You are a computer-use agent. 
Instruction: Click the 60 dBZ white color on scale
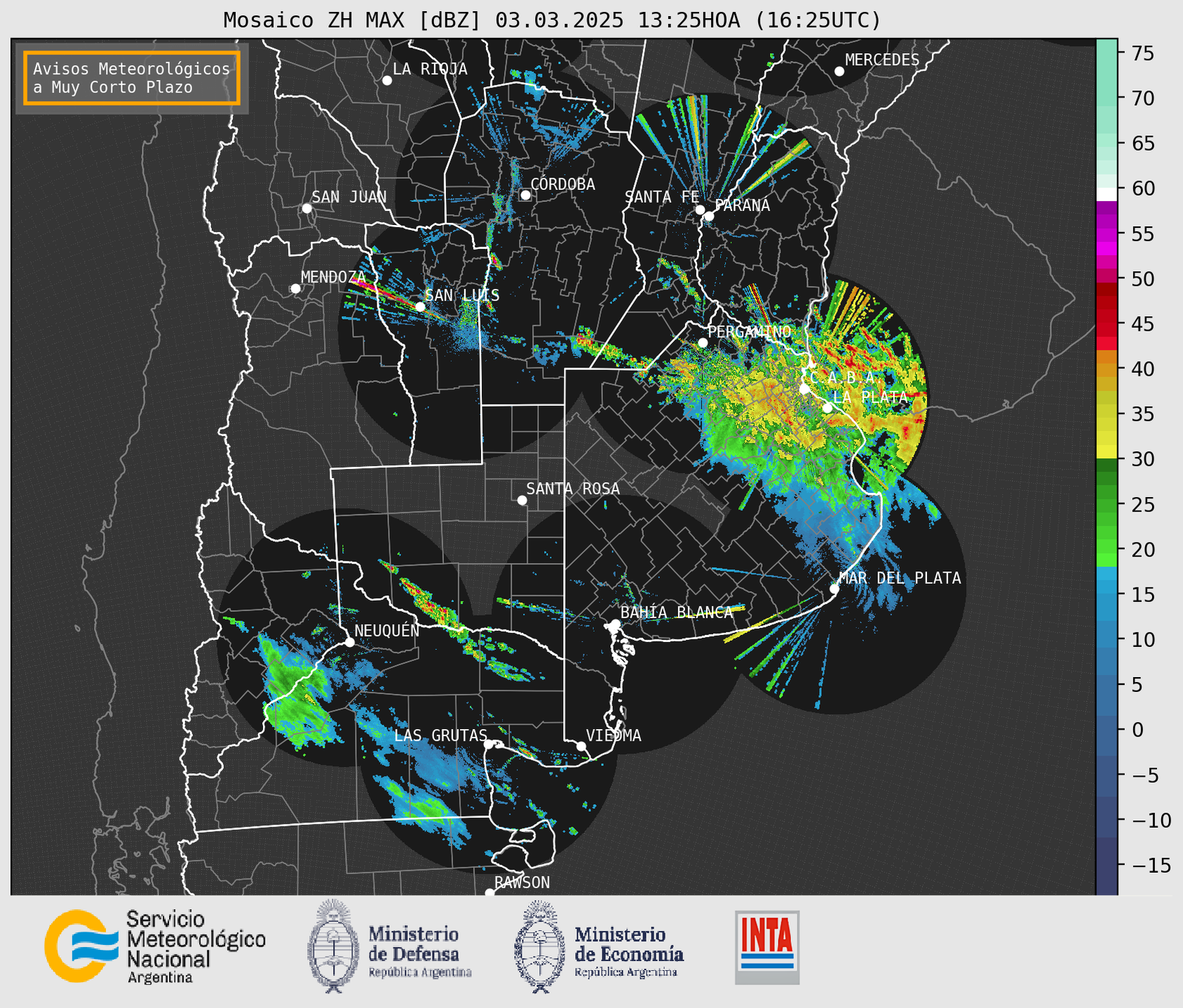[x=1107, y=193]
